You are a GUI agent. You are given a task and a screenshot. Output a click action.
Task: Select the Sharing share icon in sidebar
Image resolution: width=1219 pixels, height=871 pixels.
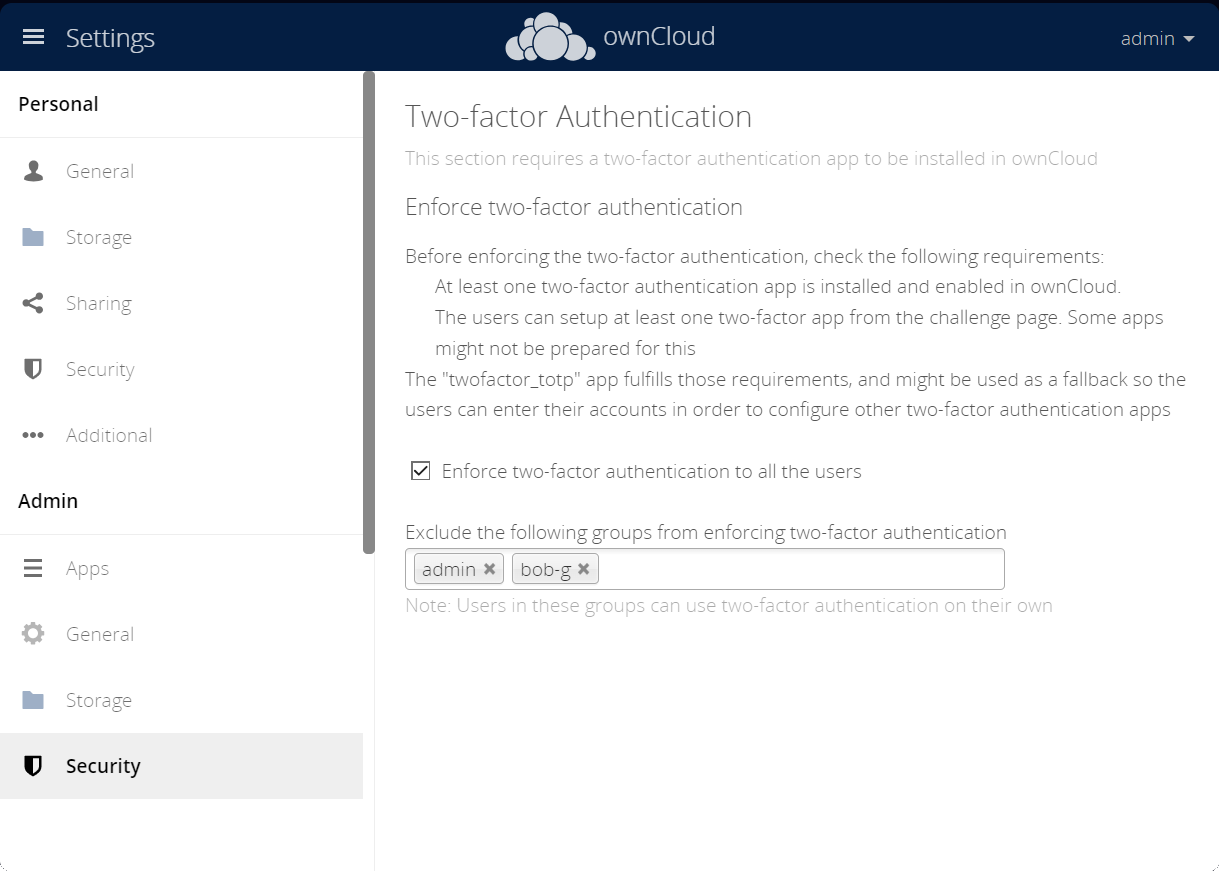pos(32,302)
